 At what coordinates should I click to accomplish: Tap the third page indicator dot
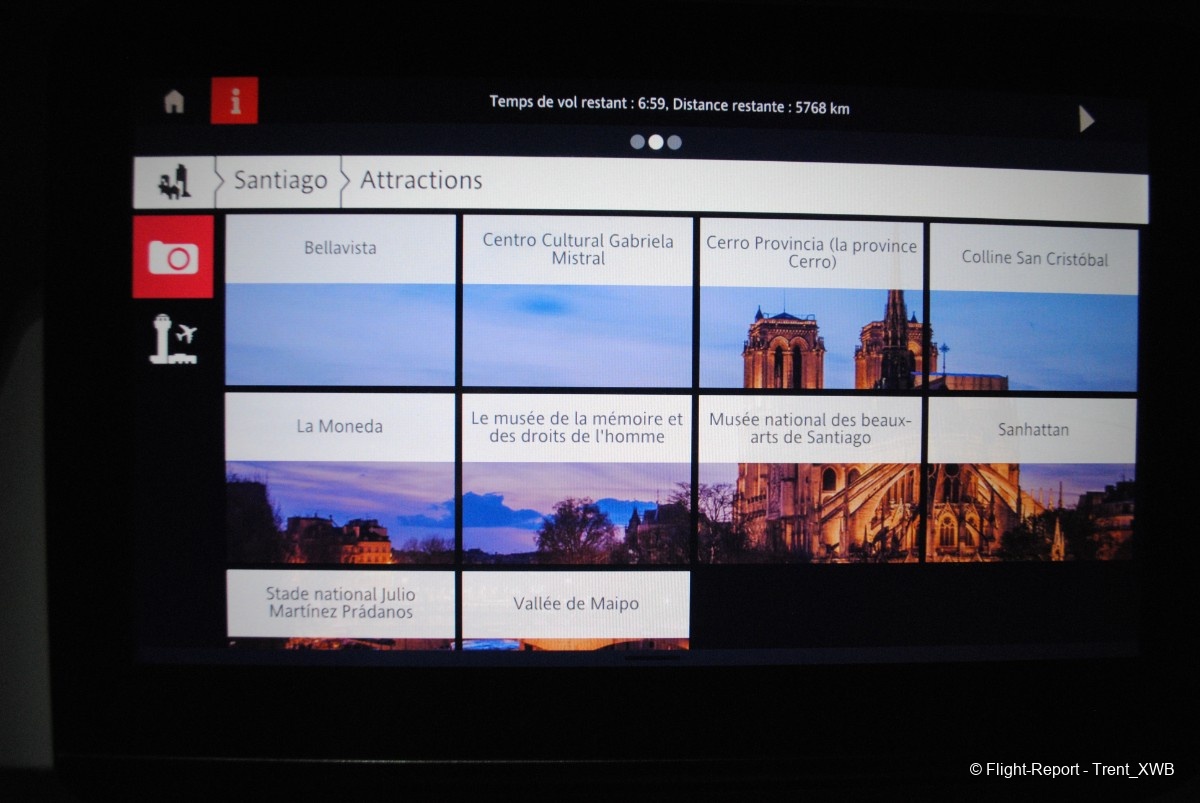(x=675, y=142)
